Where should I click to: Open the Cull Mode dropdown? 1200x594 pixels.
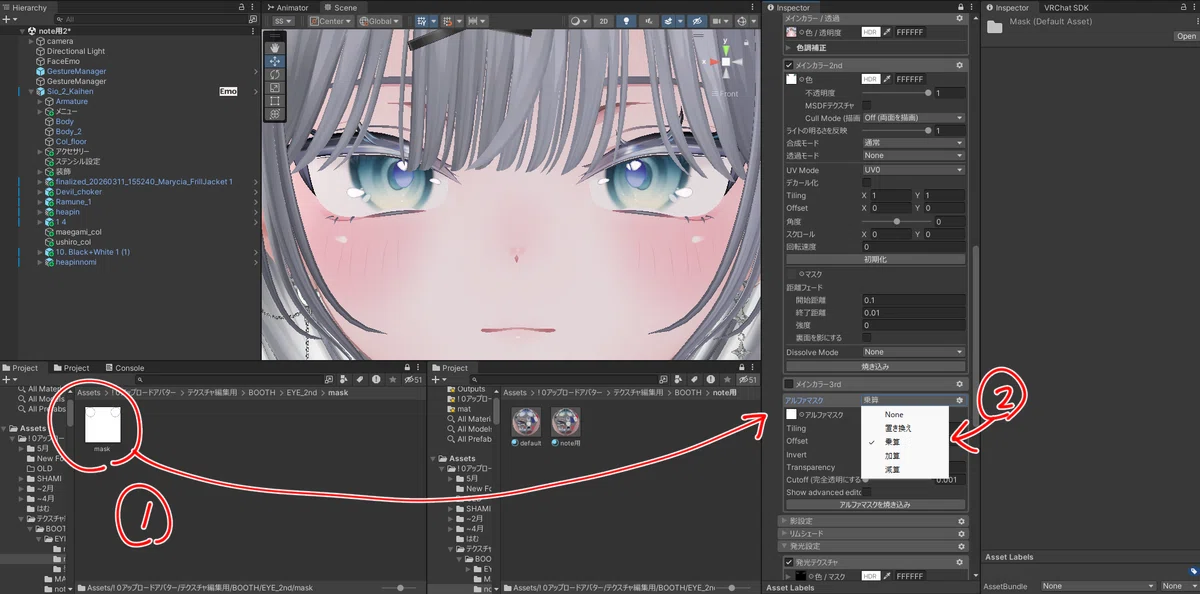913,118
